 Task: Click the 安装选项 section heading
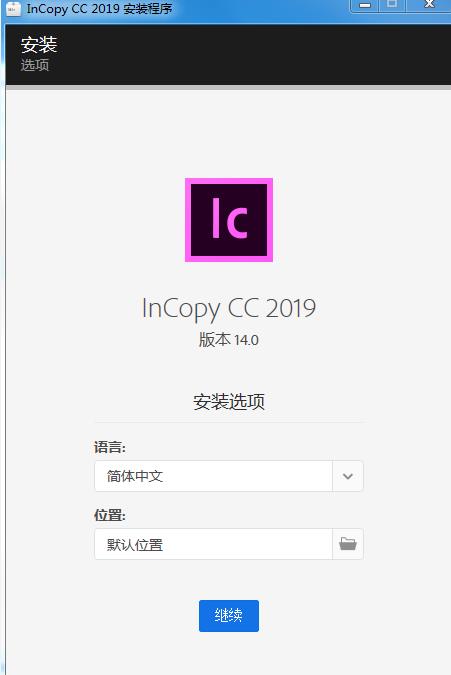(229, 402)
